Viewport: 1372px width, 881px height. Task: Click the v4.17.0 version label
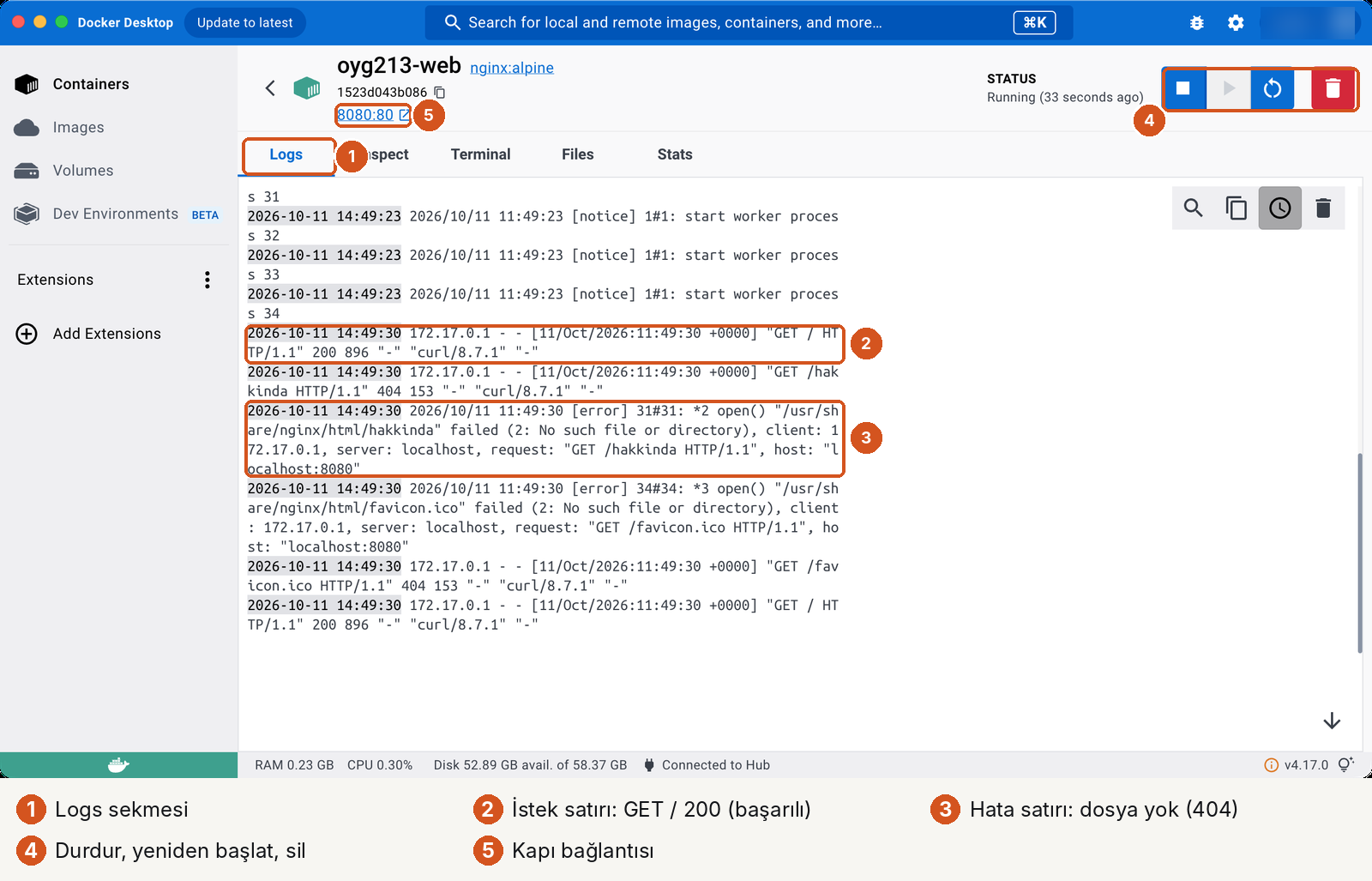click(x=1306, y=765)
